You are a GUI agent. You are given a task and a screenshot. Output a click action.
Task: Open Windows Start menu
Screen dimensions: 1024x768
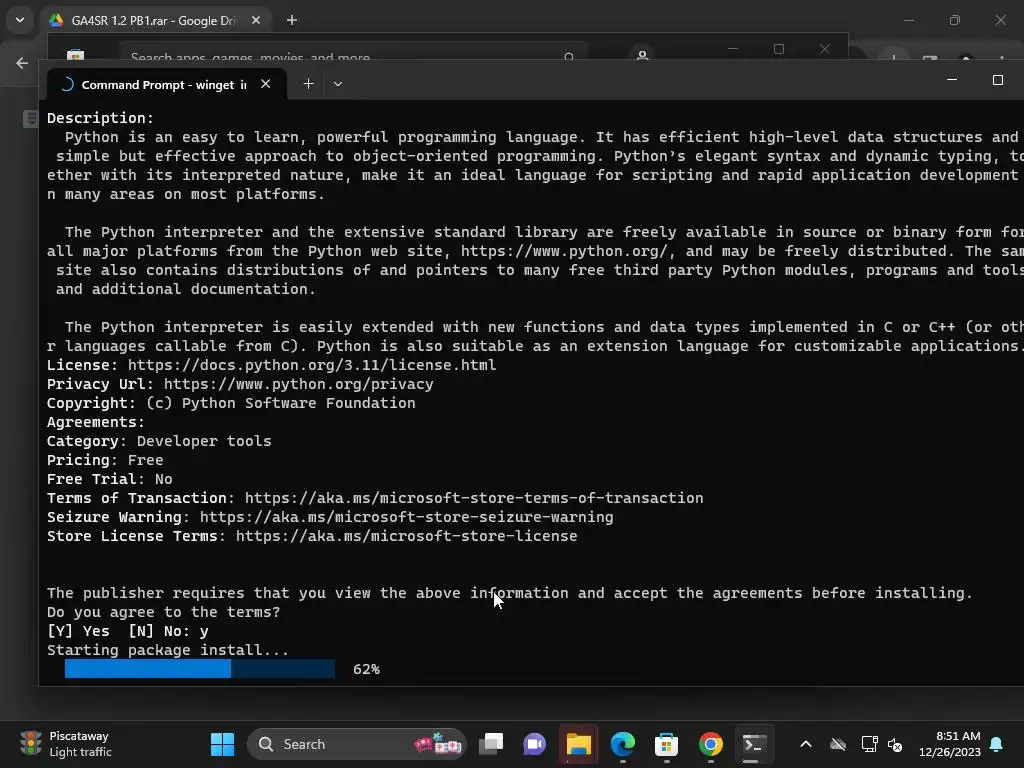coord(222,744)
